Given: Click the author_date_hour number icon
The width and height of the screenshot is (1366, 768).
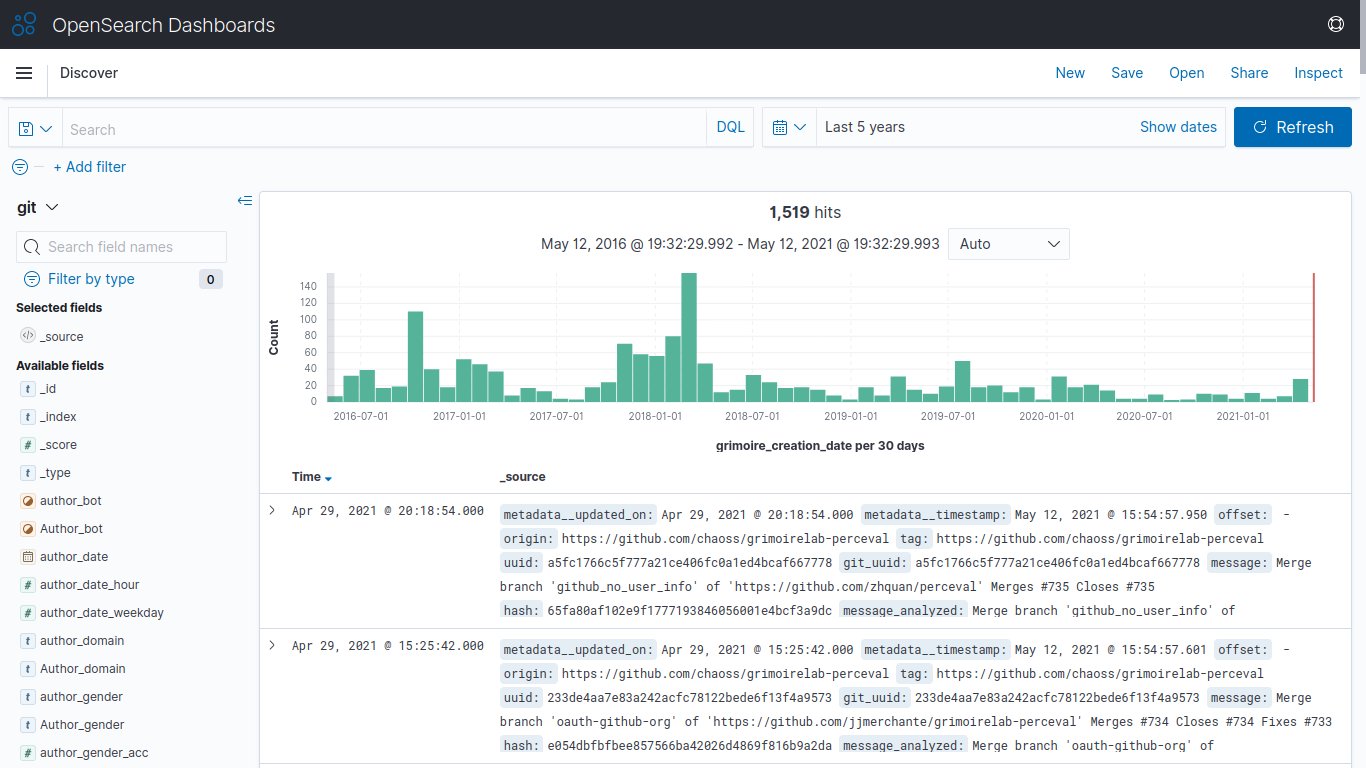Looking at the screenshot, I should [x=28, y=585].
